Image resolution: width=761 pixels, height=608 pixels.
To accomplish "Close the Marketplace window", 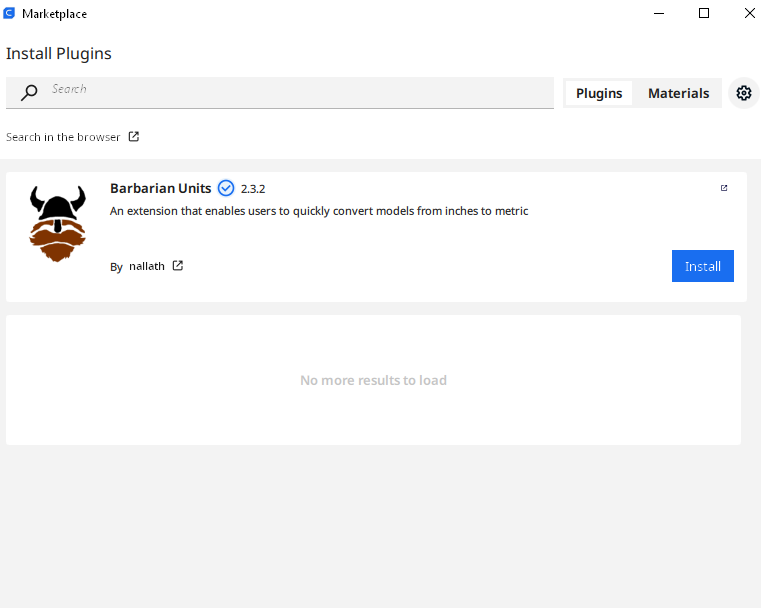I will [x=749, y=13].
